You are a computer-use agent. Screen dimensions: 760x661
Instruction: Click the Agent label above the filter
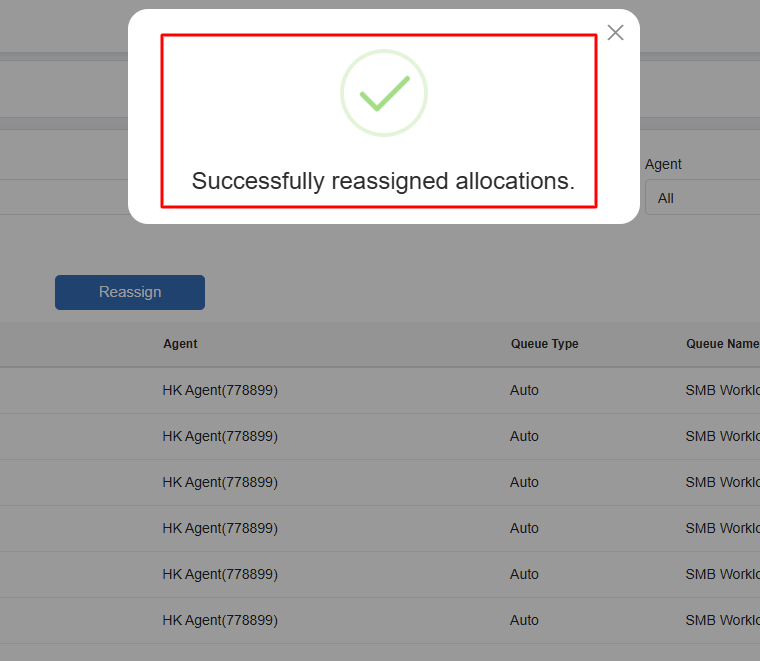point(663,164)
